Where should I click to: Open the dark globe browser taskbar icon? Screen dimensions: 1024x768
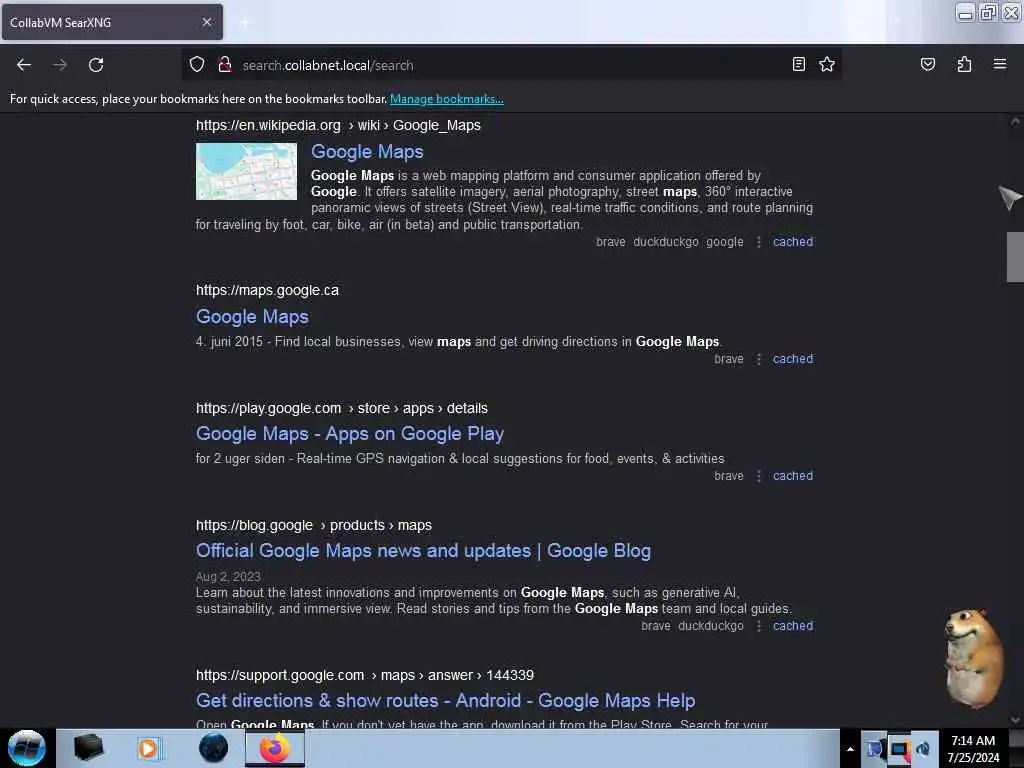tap(213, 748)
